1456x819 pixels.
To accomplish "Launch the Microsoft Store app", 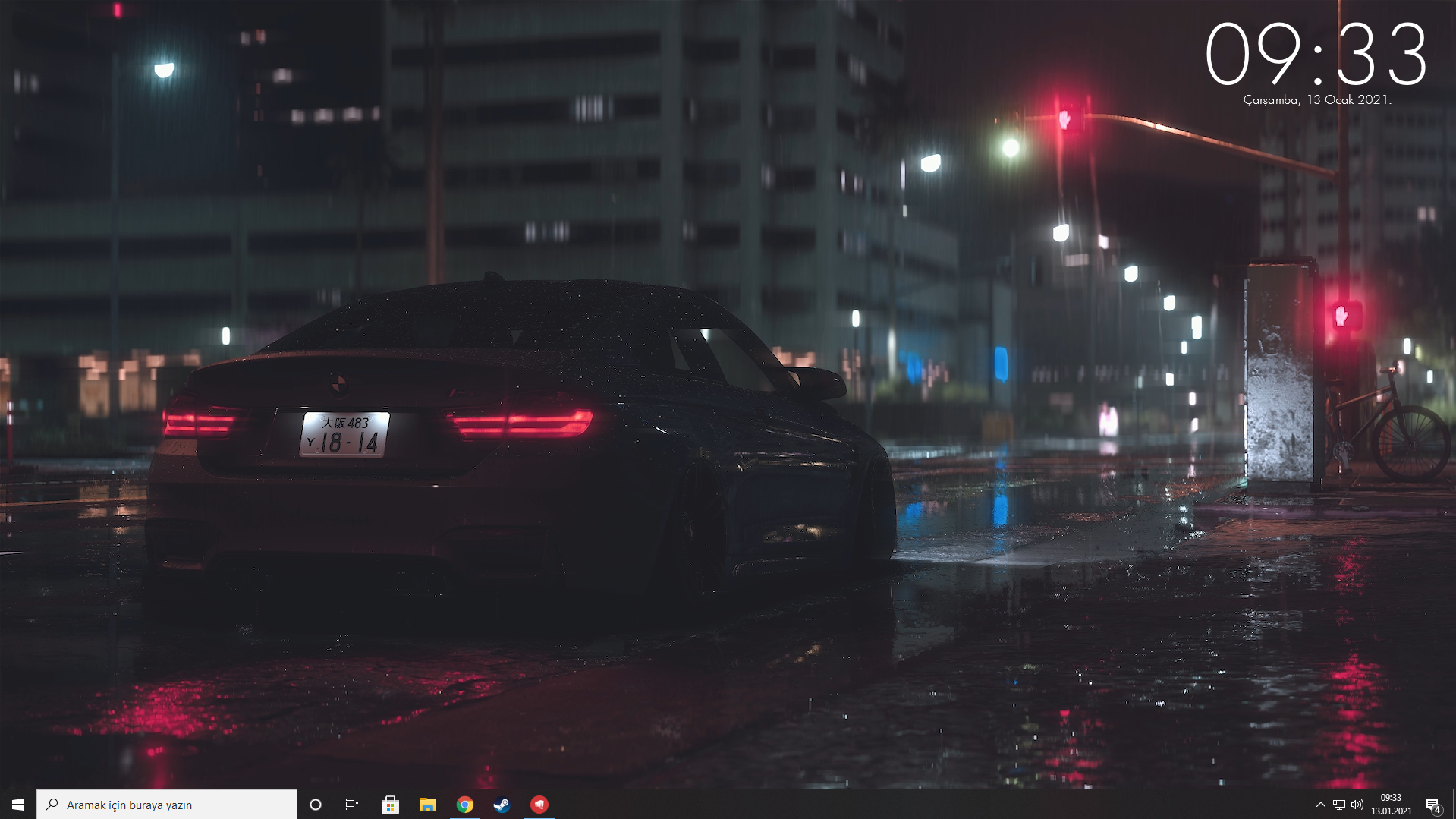I will (390, 805).
